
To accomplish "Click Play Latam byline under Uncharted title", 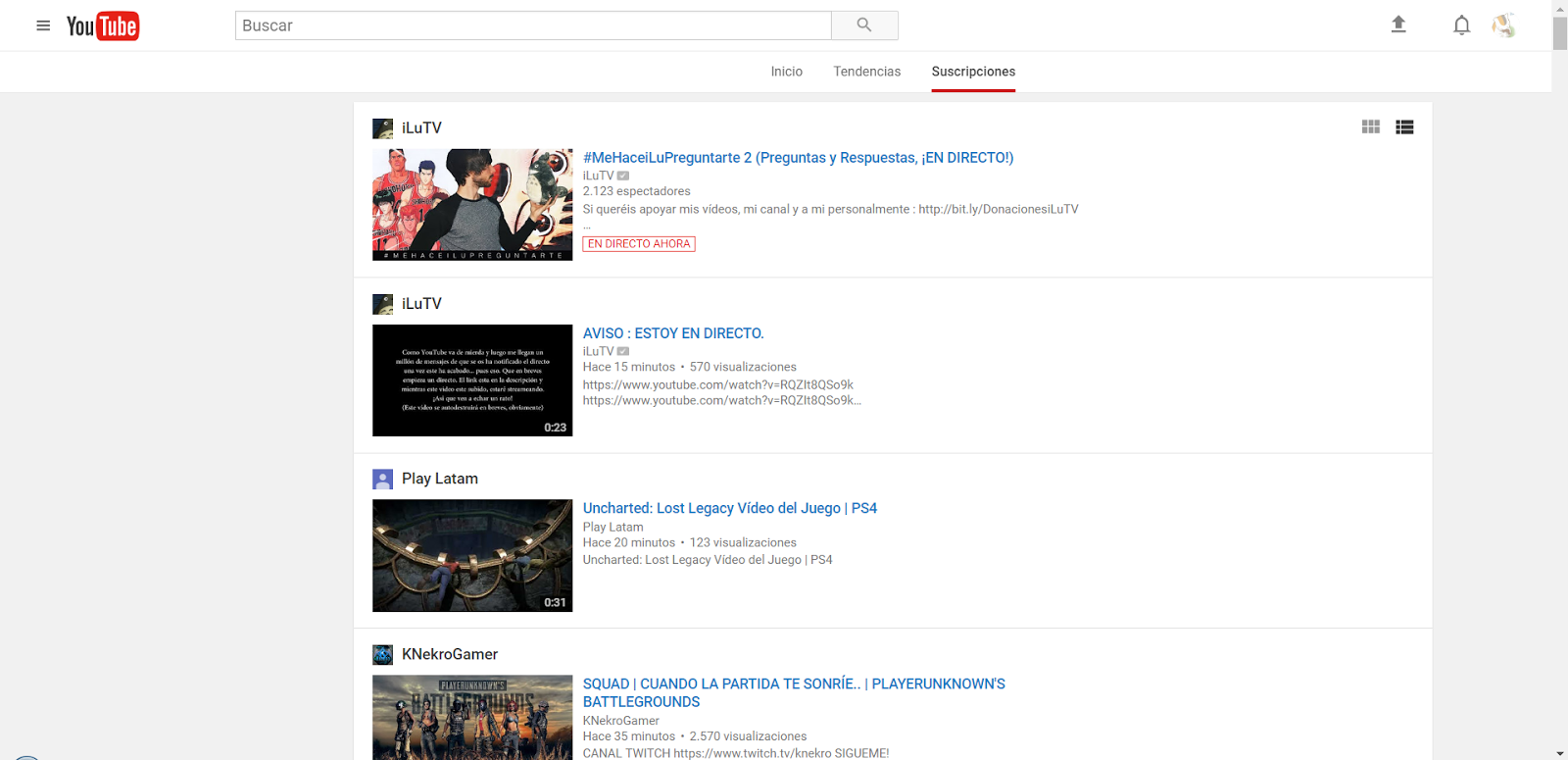I will pos(613,527).
